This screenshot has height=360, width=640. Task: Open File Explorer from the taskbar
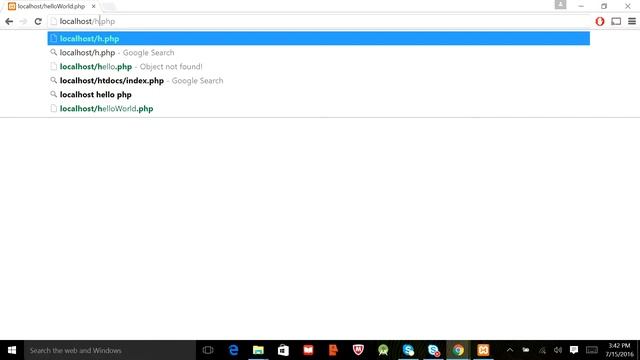(x=258, y=350)
